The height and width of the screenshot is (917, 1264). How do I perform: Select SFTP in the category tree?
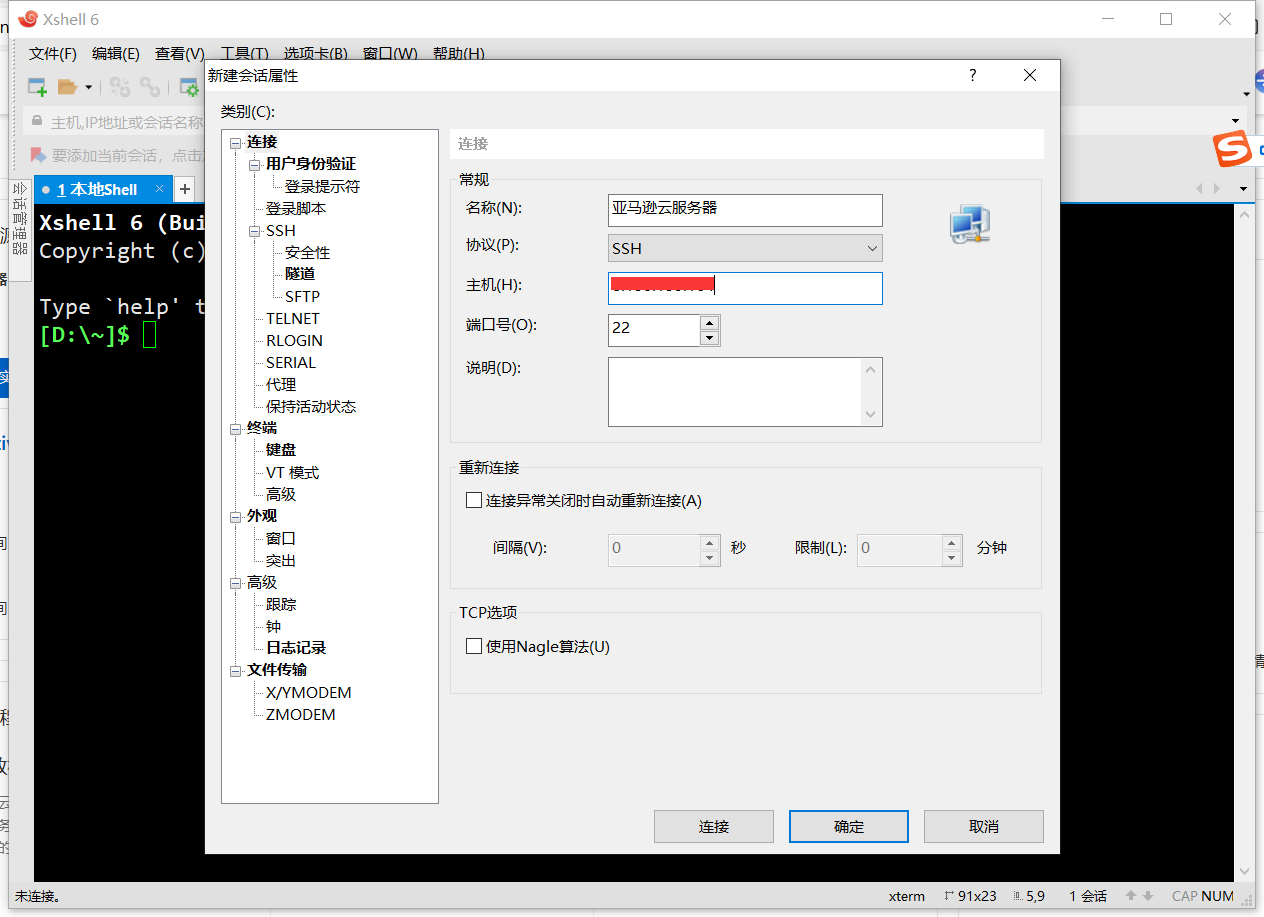point(302,296)
